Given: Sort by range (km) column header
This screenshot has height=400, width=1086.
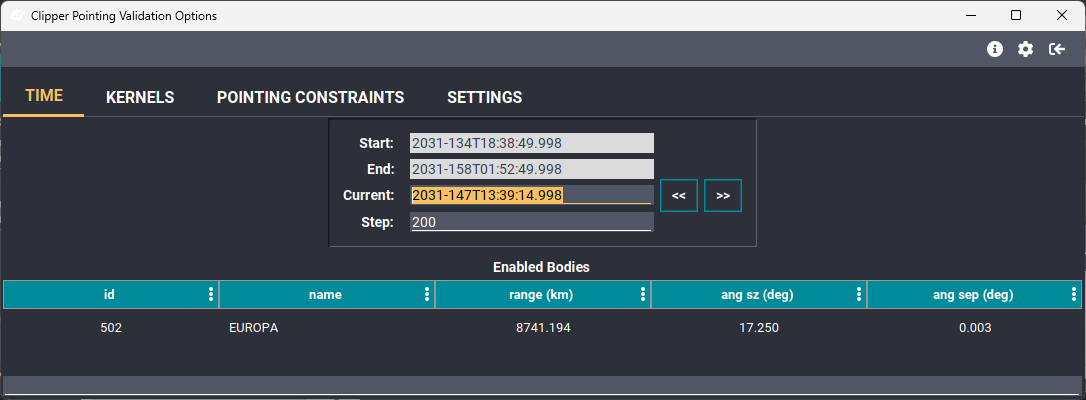Looking at the screenshot, I should click(541, 295).
